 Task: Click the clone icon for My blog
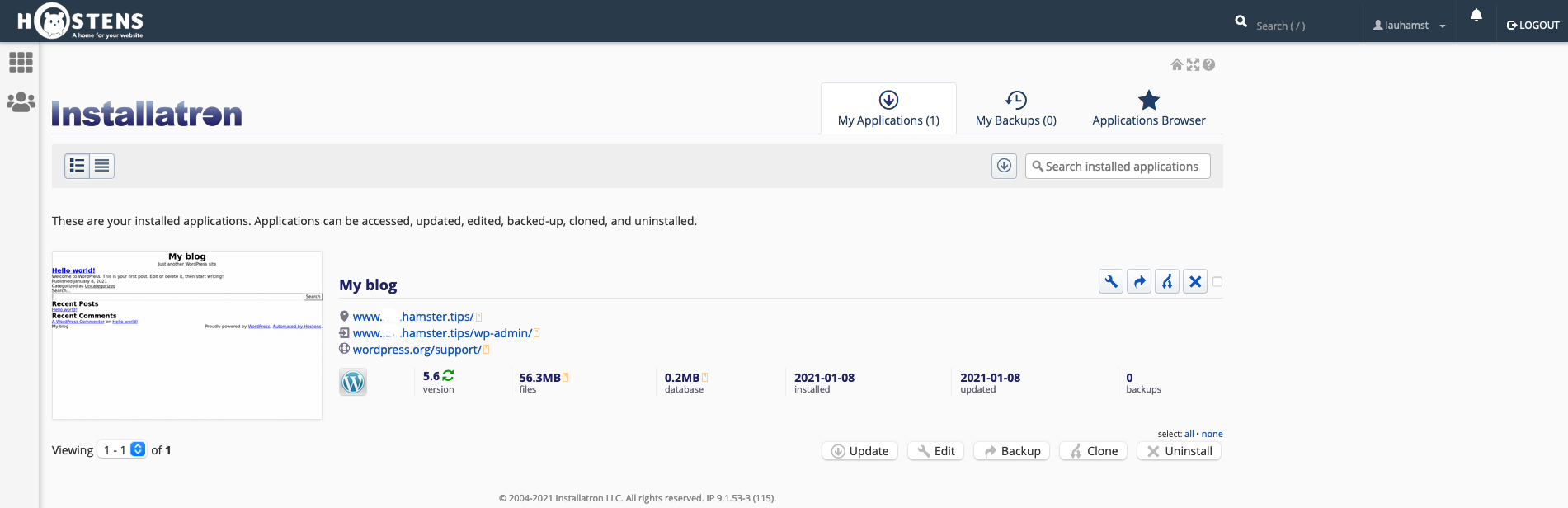coord(1167,282)
